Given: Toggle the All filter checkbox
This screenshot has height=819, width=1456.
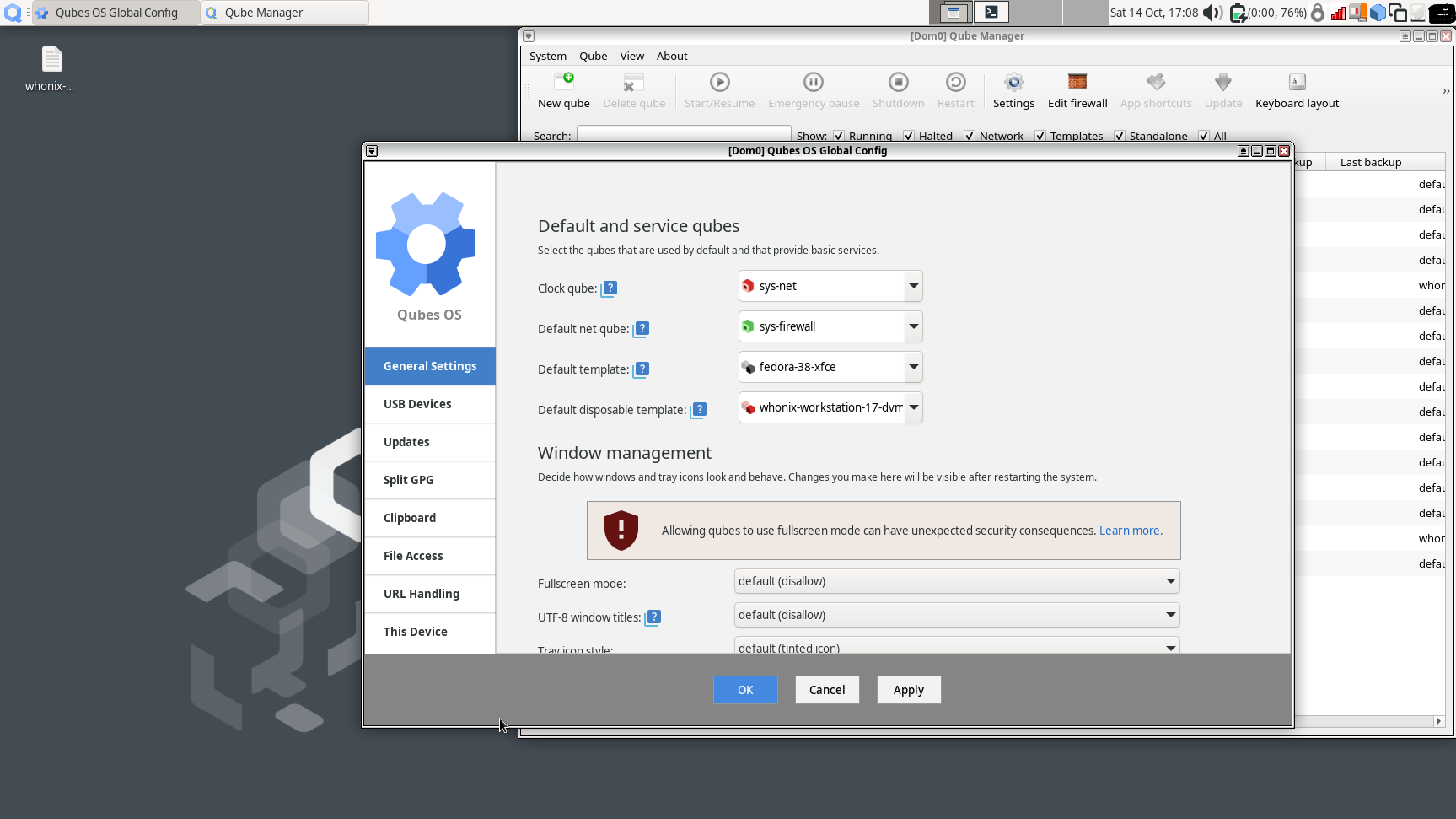Looking at the screenshot, I should 1204,136.
